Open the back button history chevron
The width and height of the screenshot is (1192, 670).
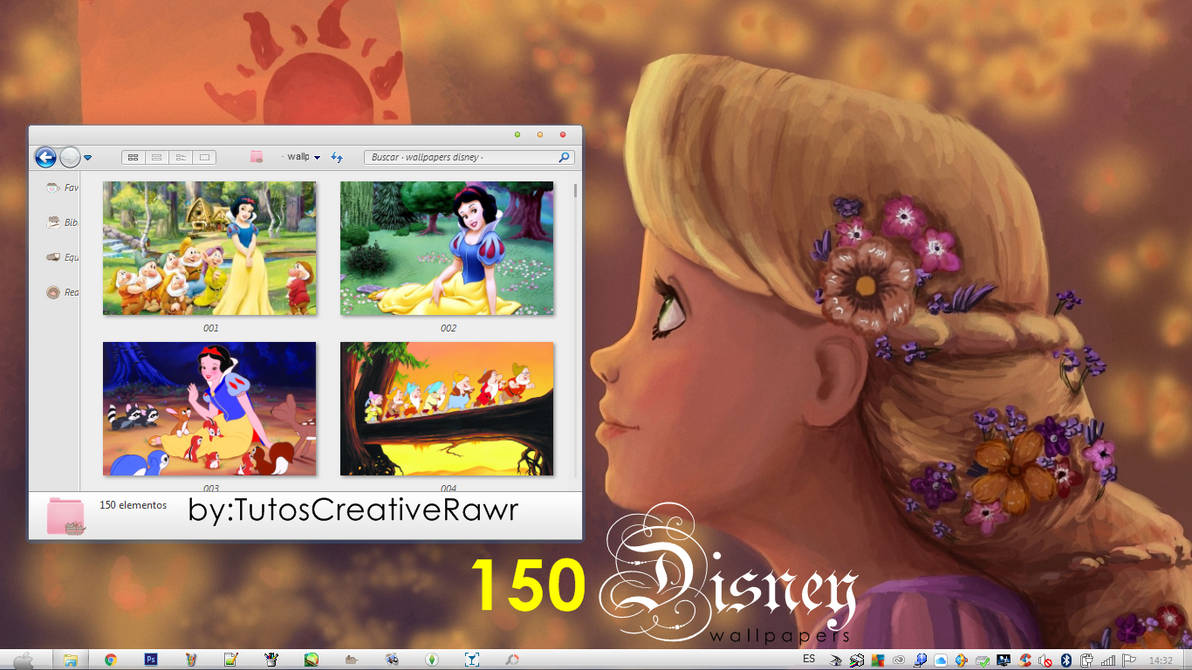[87, 157]
